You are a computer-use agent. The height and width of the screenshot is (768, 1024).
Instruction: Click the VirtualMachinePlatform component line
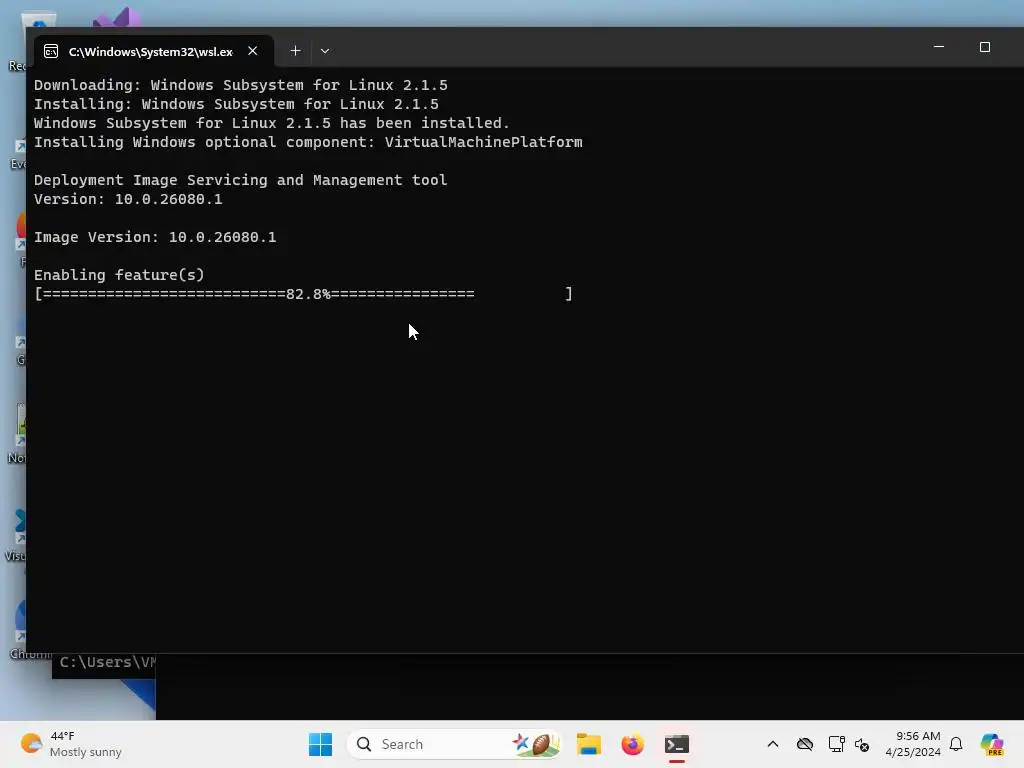click(308, 142)
